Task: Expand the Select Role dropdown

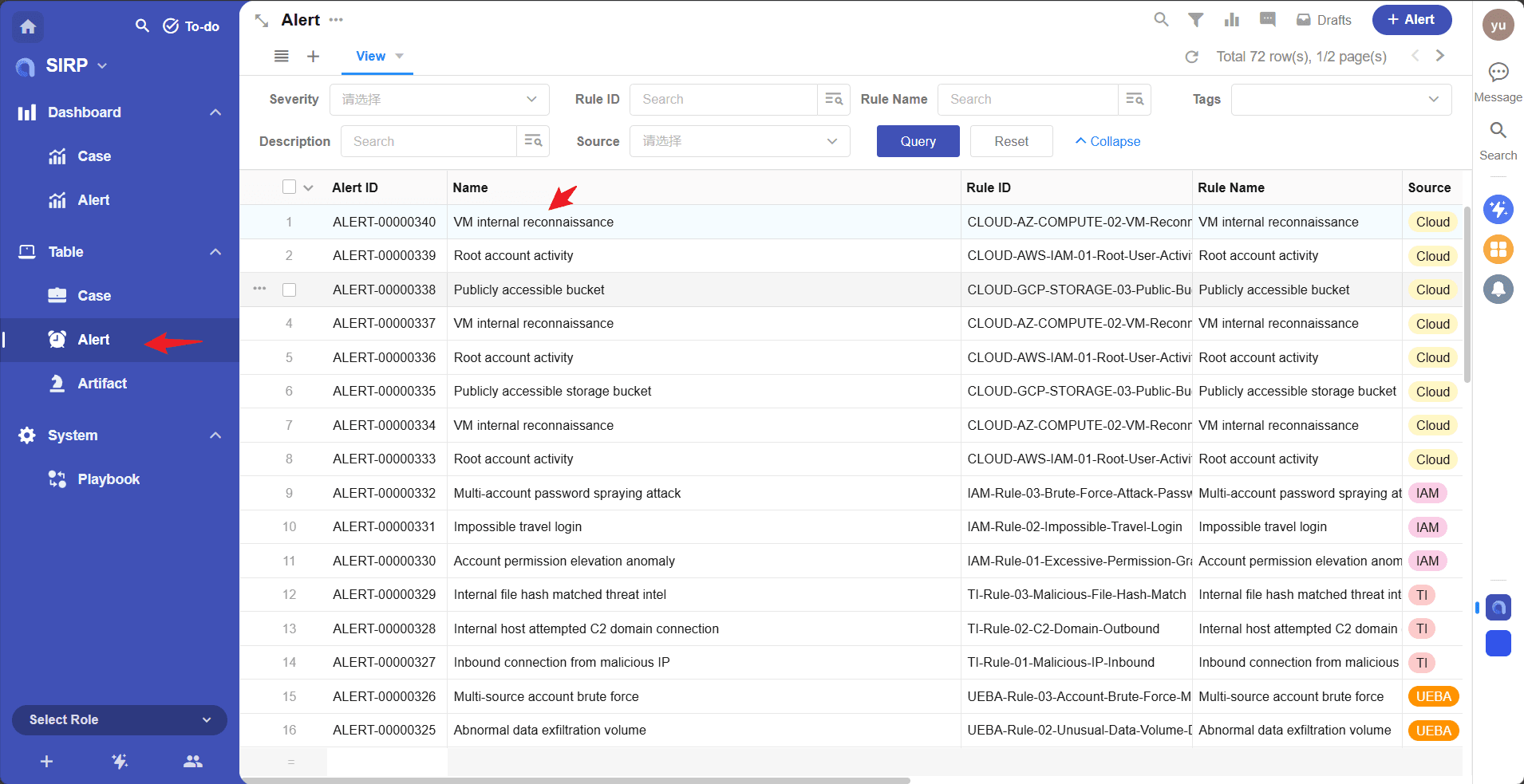Action: pyautogui.click(x=120, y=719)
